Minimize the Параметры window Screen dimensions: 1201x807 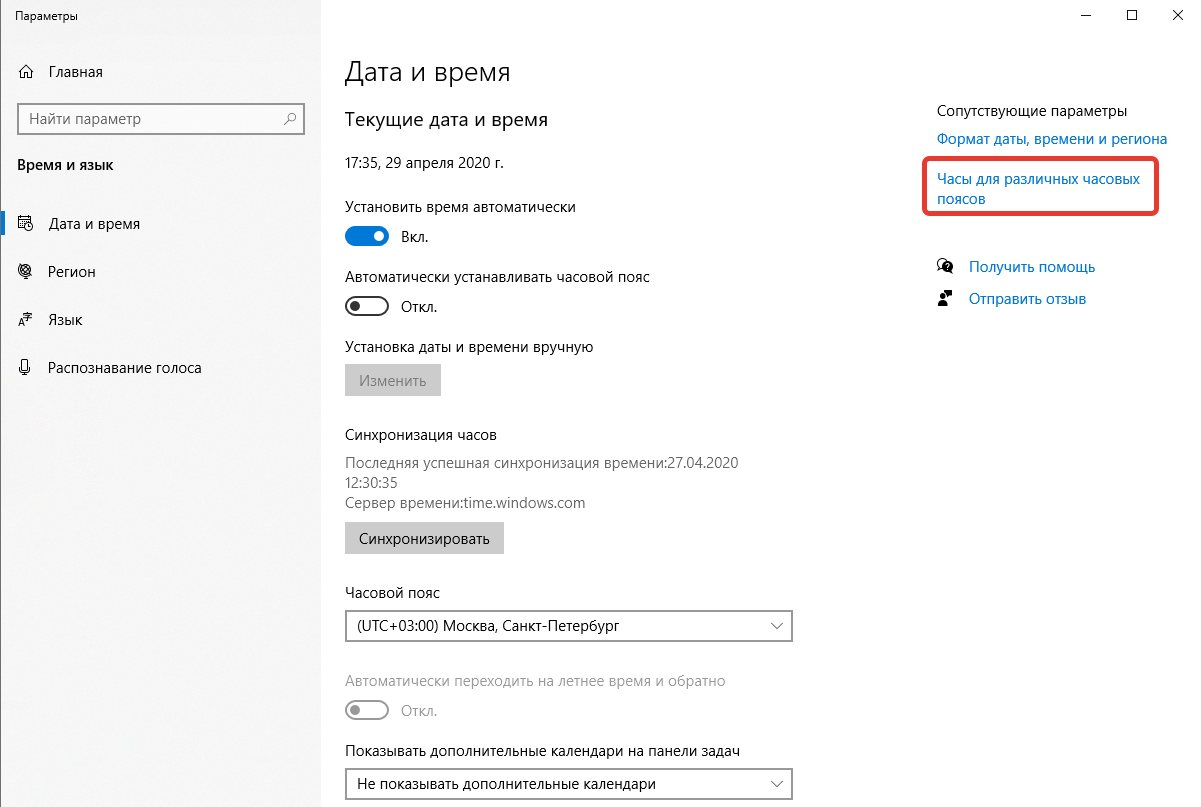tap(1085, 15)
